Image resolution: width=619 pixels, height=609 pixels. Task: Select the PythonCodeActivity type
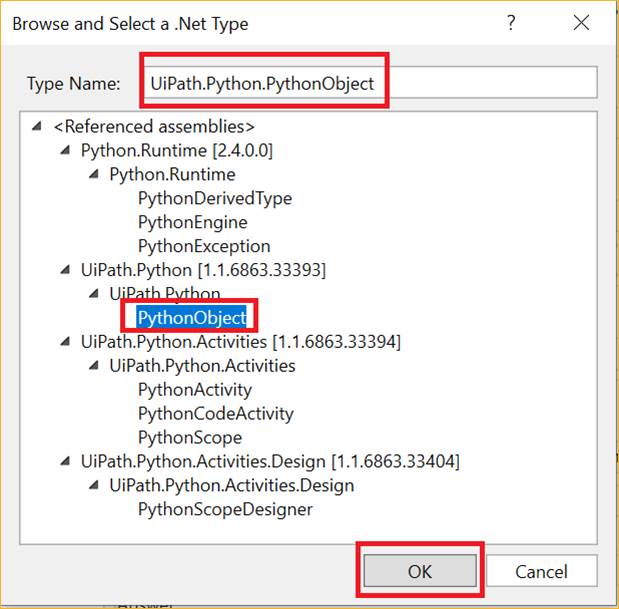click(x=216, y=414)
